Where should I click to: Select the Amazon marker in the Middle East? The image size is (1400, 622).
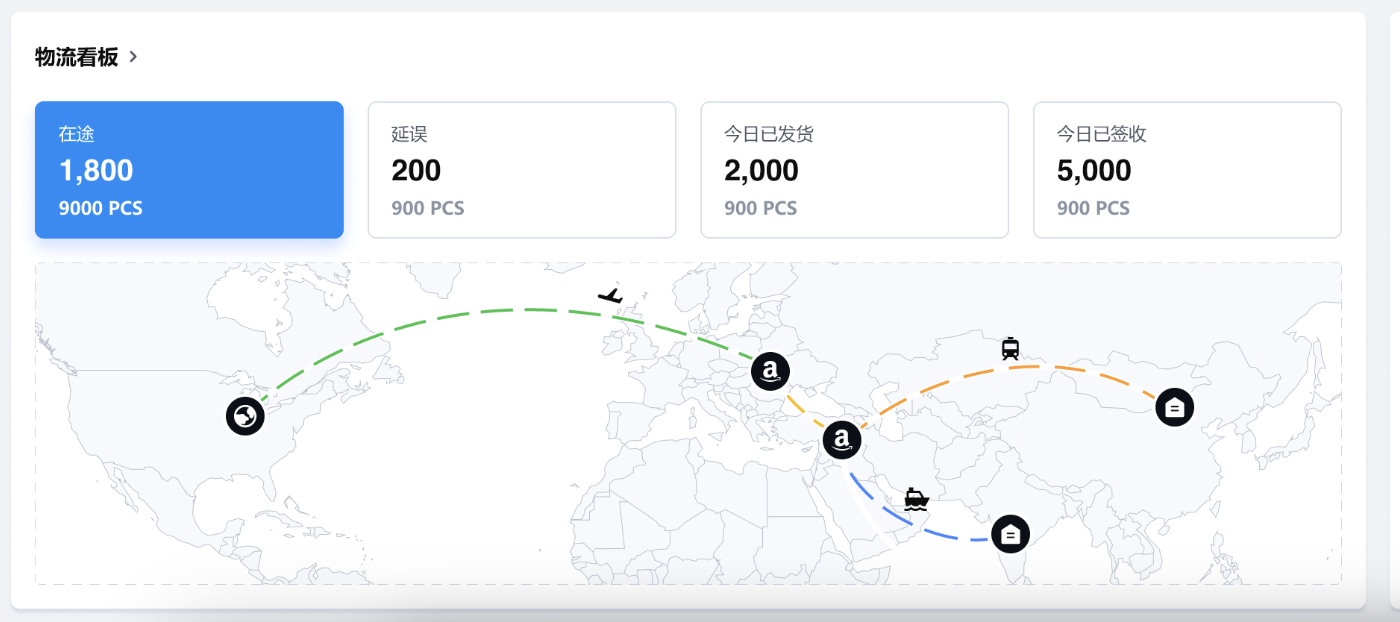[842, 439]
